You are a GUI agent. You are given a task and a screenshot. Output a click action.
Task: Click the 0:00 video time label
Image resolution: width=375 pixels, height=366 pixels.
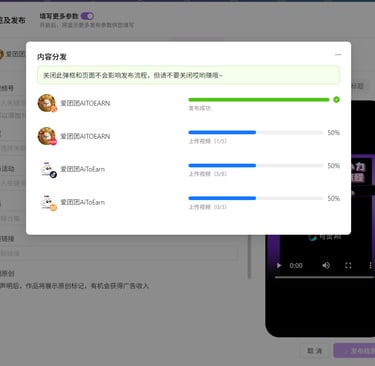click(296, 266)
